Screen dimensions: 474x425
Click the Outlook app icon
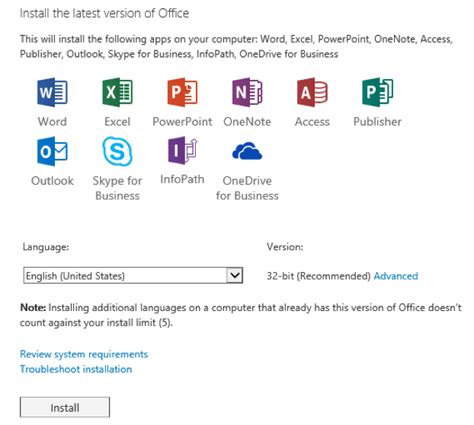(x=52, y=151)
